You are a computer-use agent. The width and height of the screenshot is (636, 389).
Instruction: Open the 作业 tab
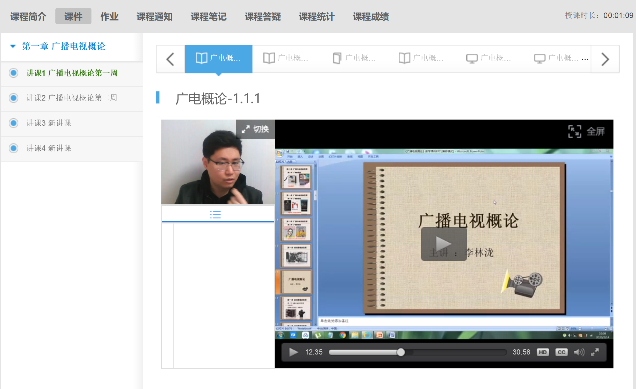point(110,17)
